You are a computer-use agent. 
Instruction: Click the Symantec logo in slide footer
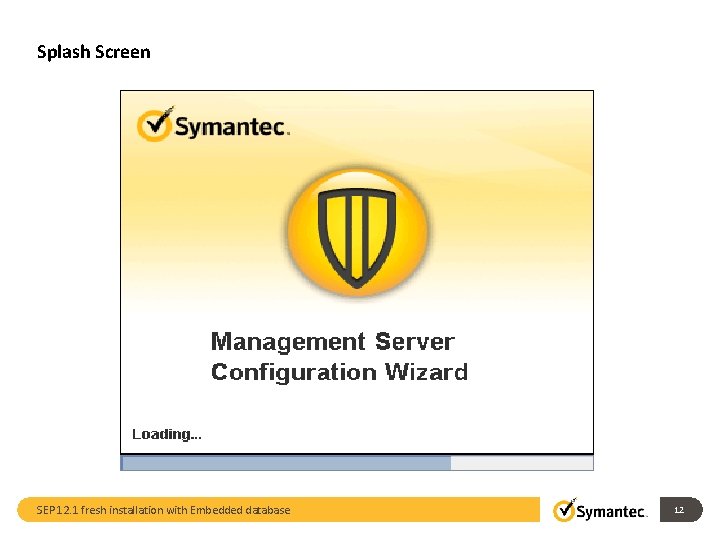coord(600,510)
